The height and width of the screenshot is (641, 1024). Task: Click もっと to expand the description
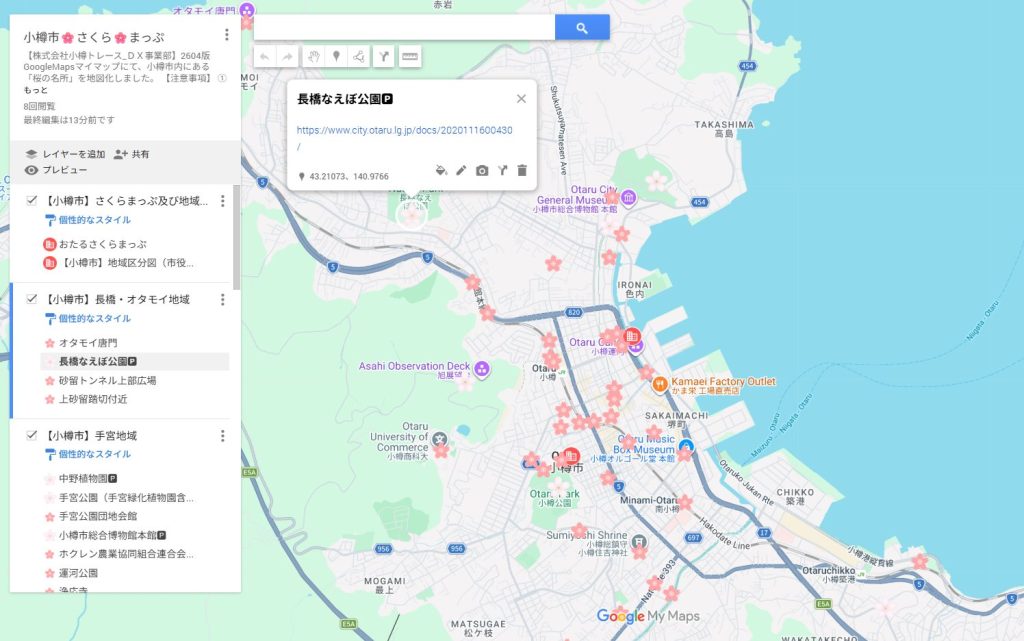click(x=36, y=90)
